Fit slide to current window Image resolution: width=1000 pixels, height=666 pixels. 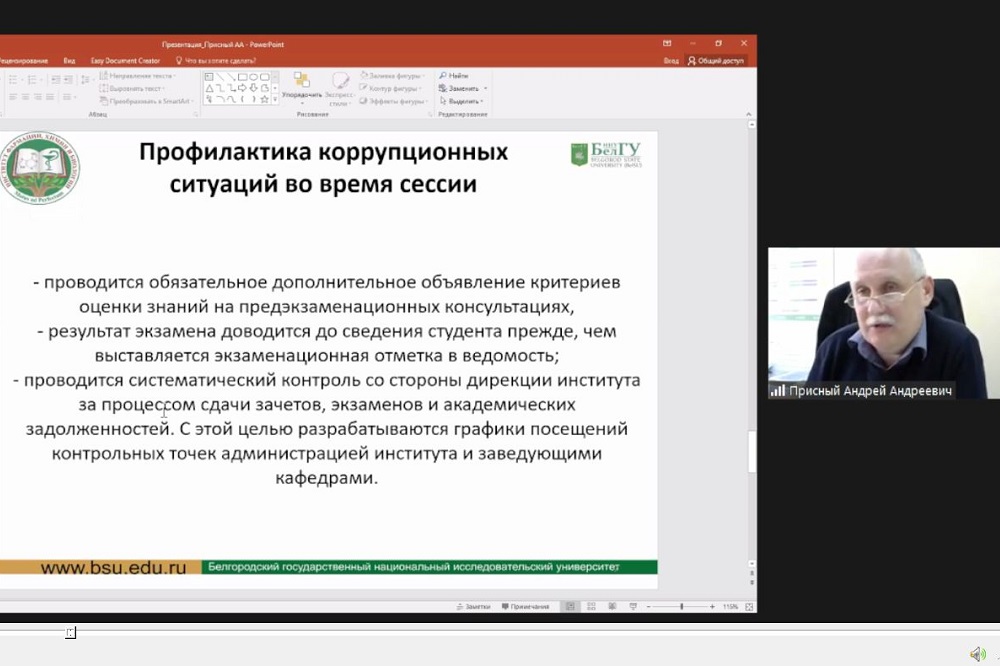click(748, 606)
